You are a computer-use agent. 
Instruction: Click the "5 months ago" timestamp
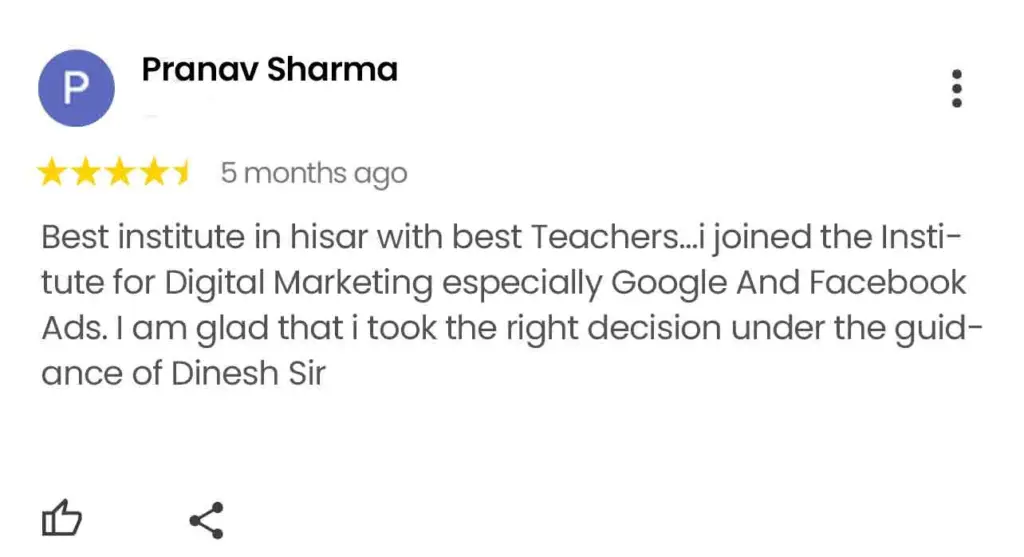coord(313,174)
